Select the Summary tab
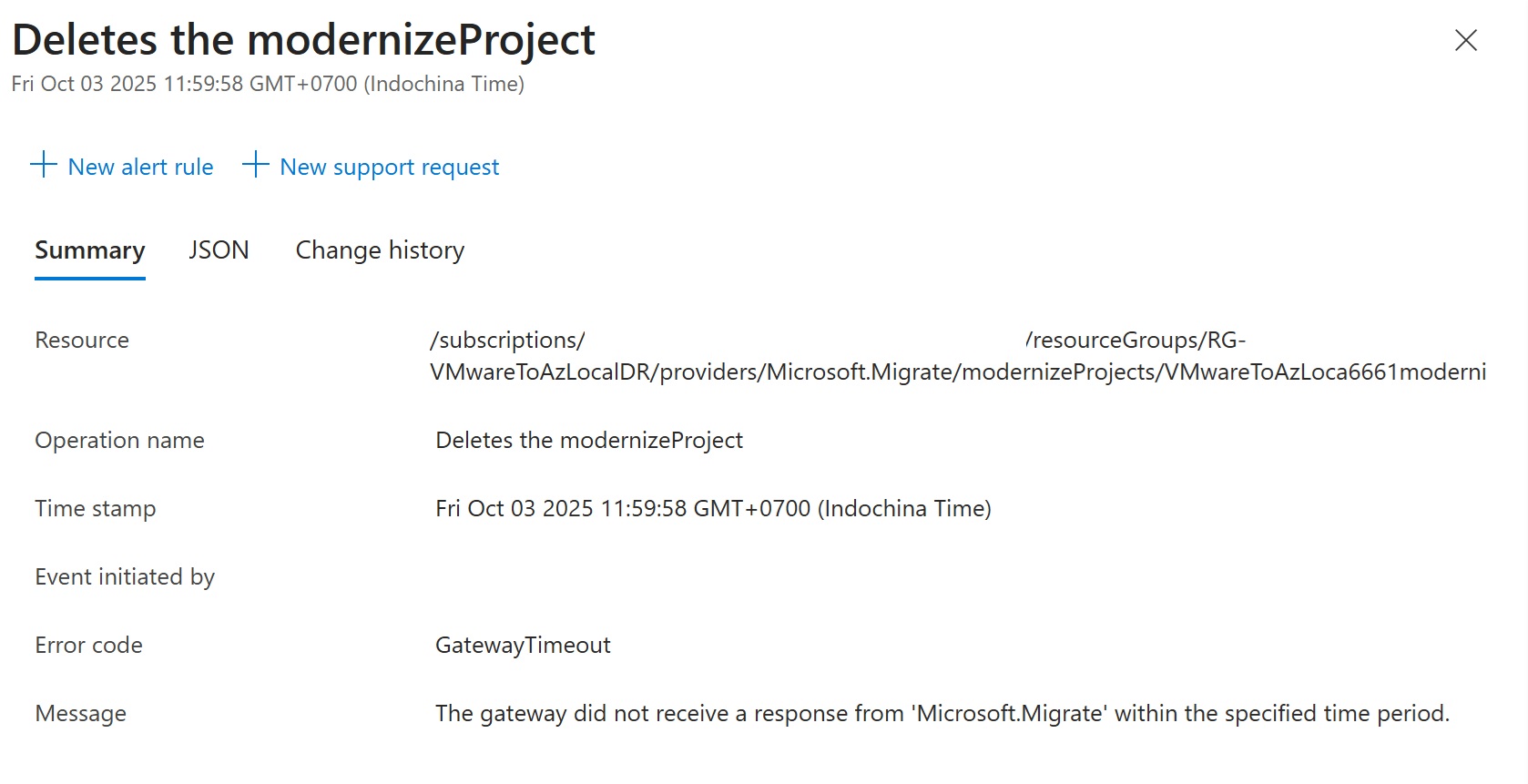This screenshot has height=784, width=1528. (x=89, y=249)
